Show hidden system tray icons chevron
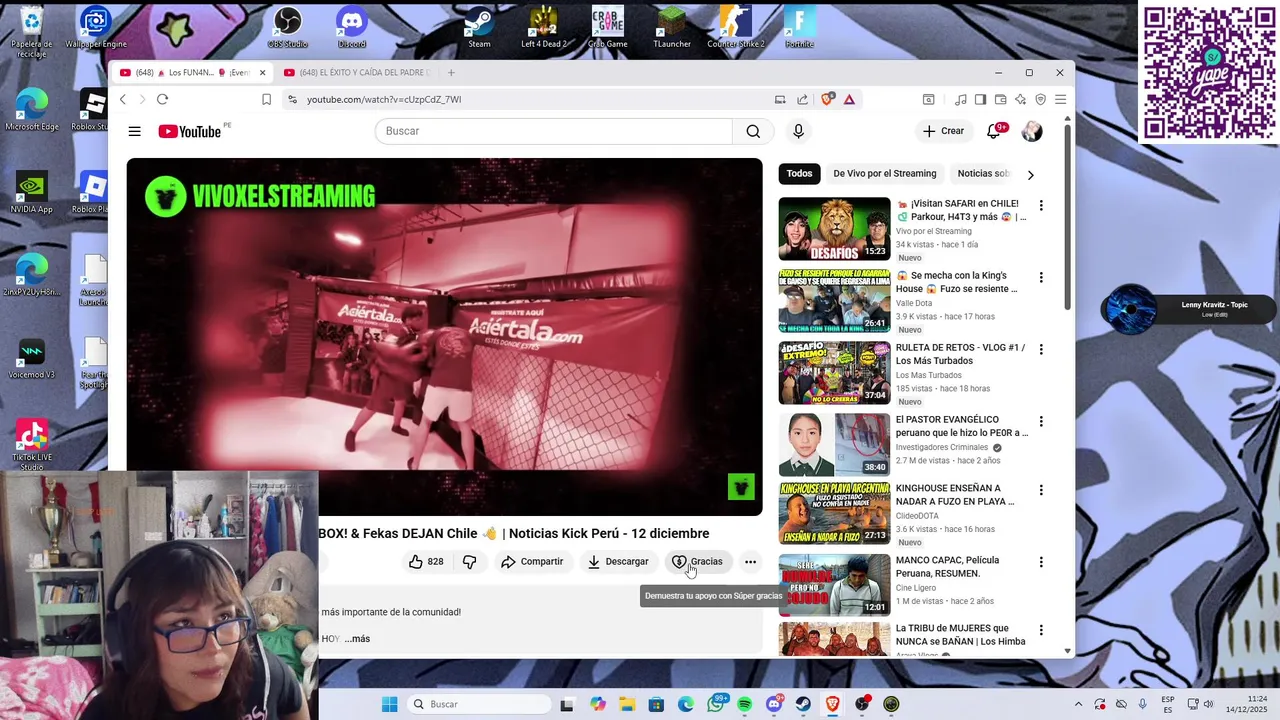Screen dimensions: 1280x720 click(1078, 704)
